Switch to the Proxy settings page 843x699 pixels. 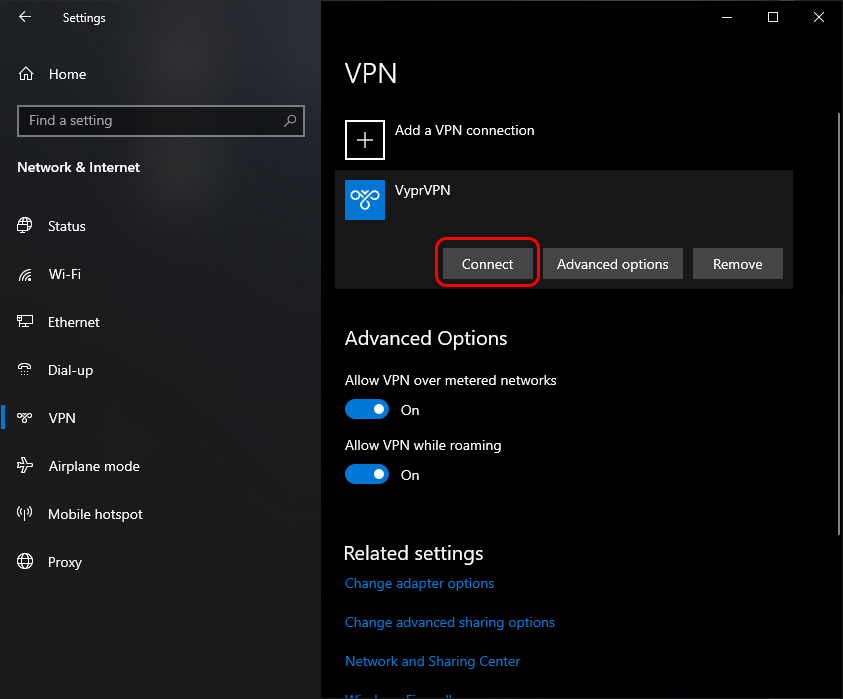64,562
